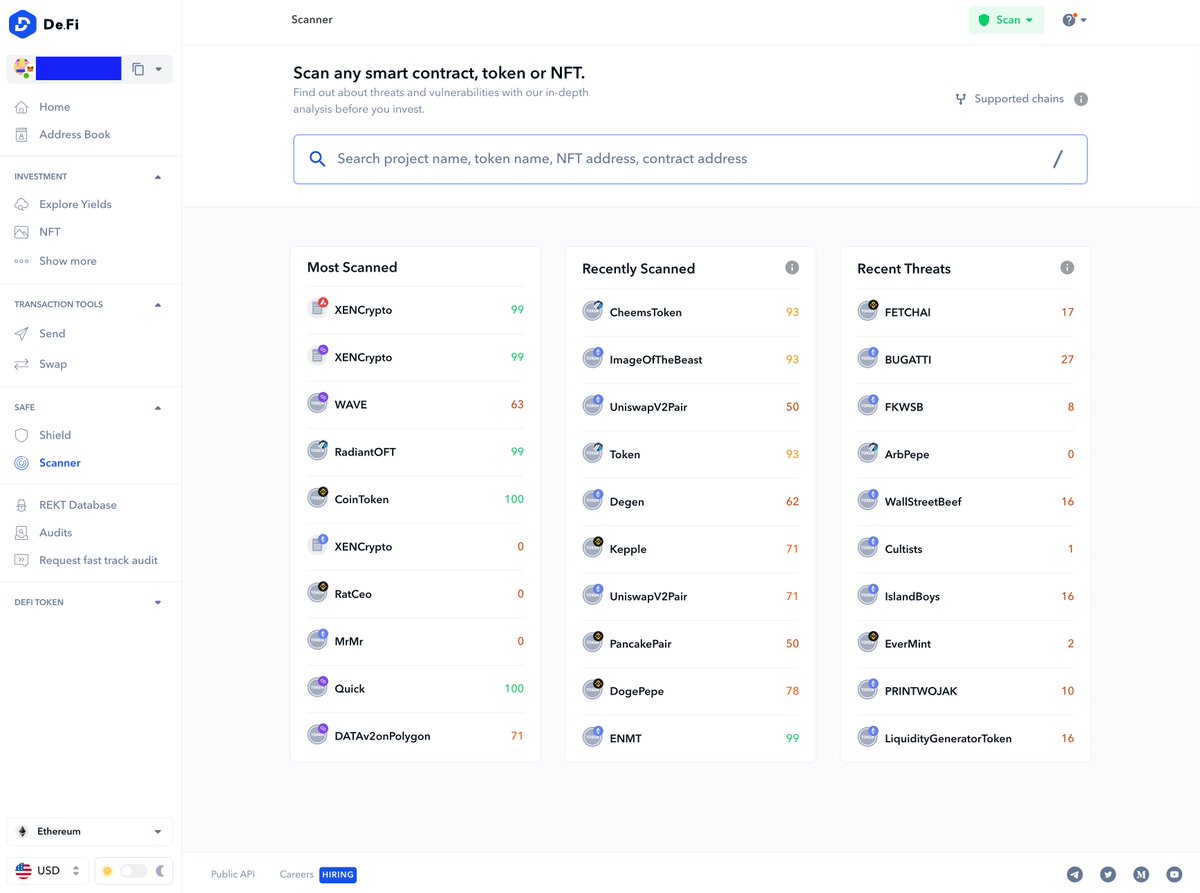Image resolution: width=1200 pixels, height=893 pixels.
Task: Click the HIRING badge
Action: 338,875
